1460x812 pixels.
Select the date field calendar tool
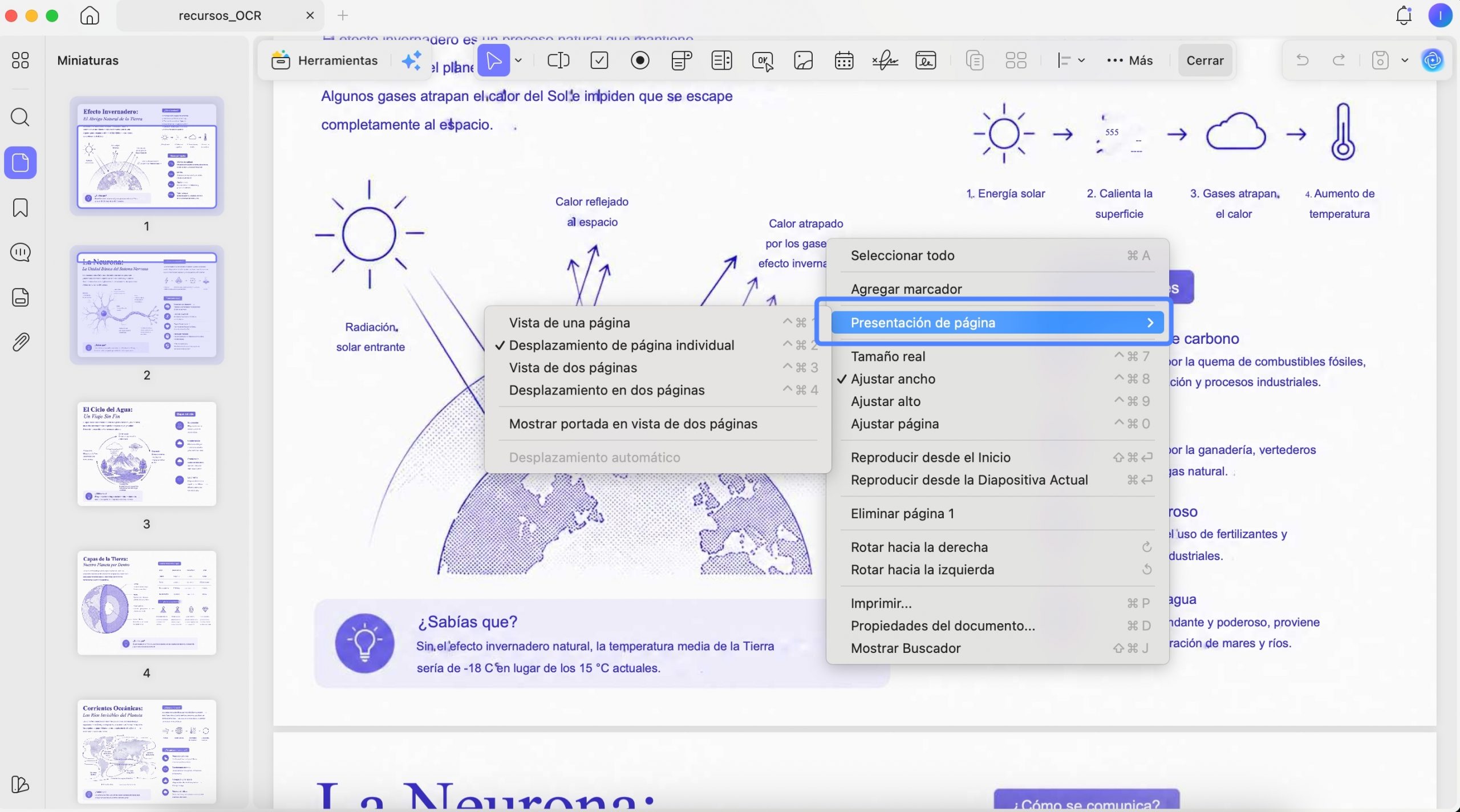(x=844, y=60)
